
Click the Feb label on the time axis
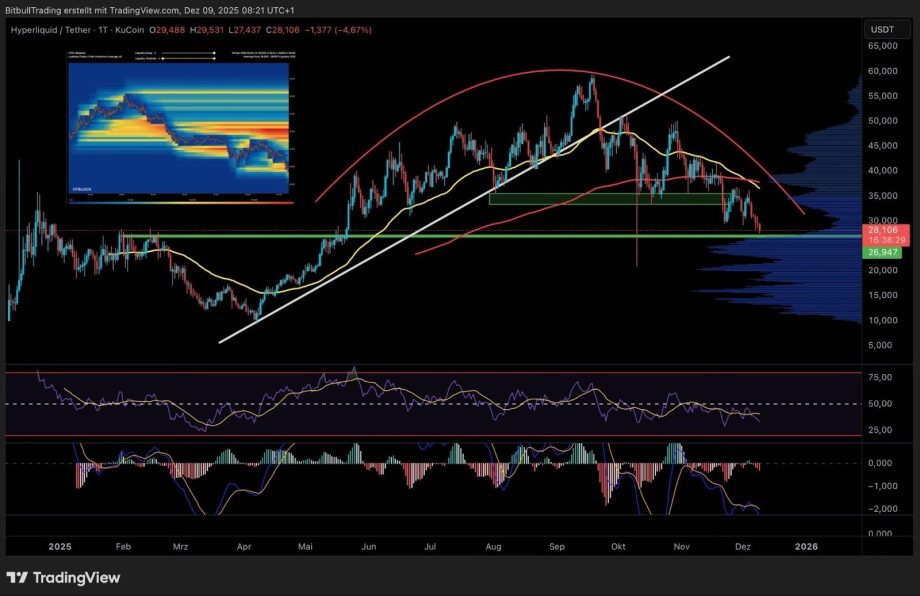(123, 547)
